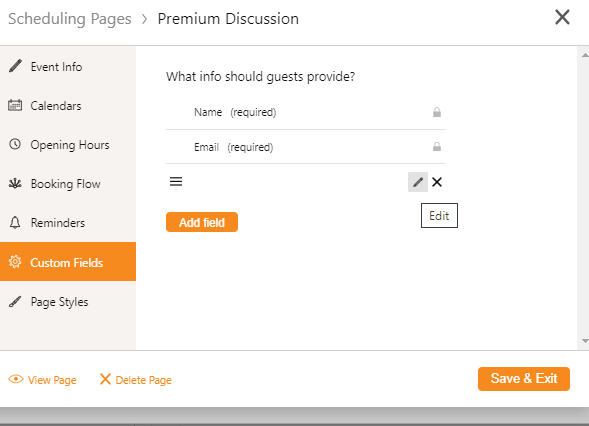
Task: Click the Delete Page link
Action: [143, 380]
